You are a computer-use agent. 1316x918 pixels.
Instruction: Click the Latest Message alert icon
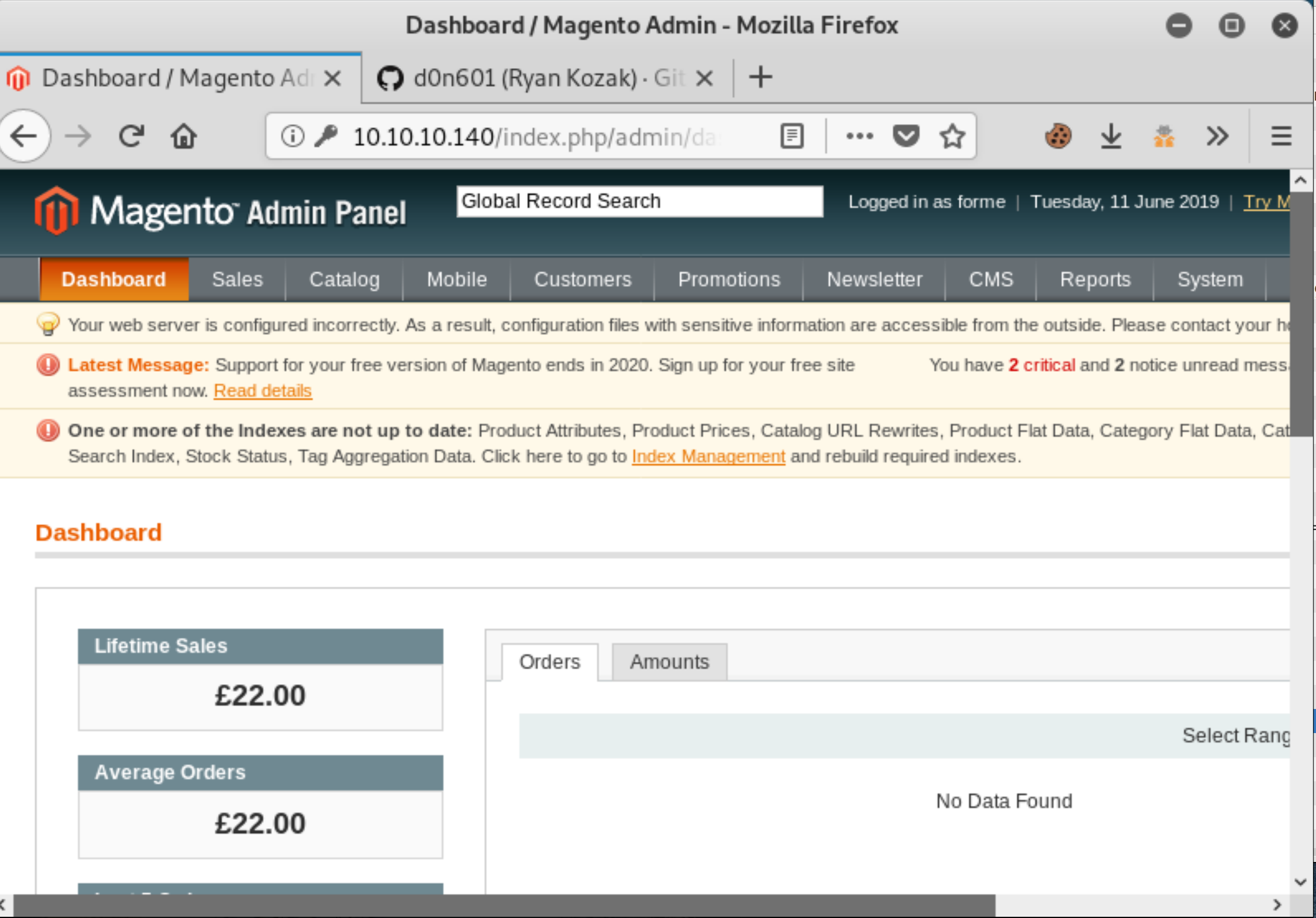click(x=48, y=365)
